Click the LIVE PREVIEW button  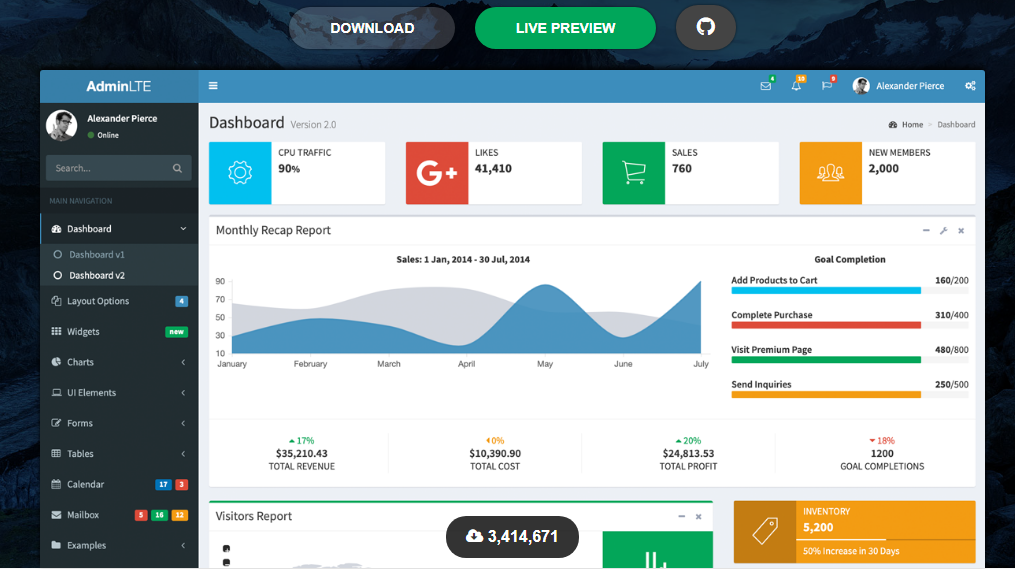565,28
